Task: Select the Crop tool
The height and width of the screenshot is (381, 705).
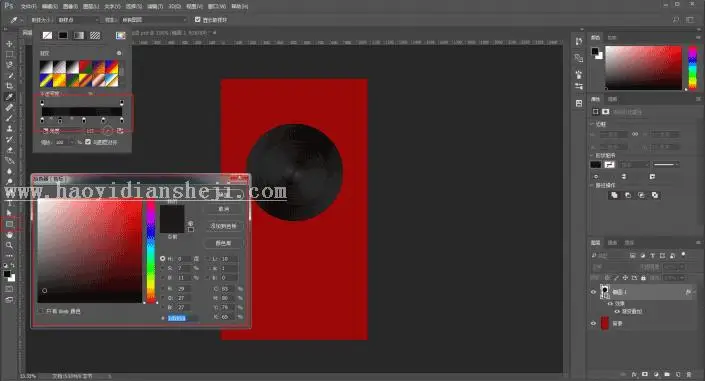Action: tap(9, 86)
